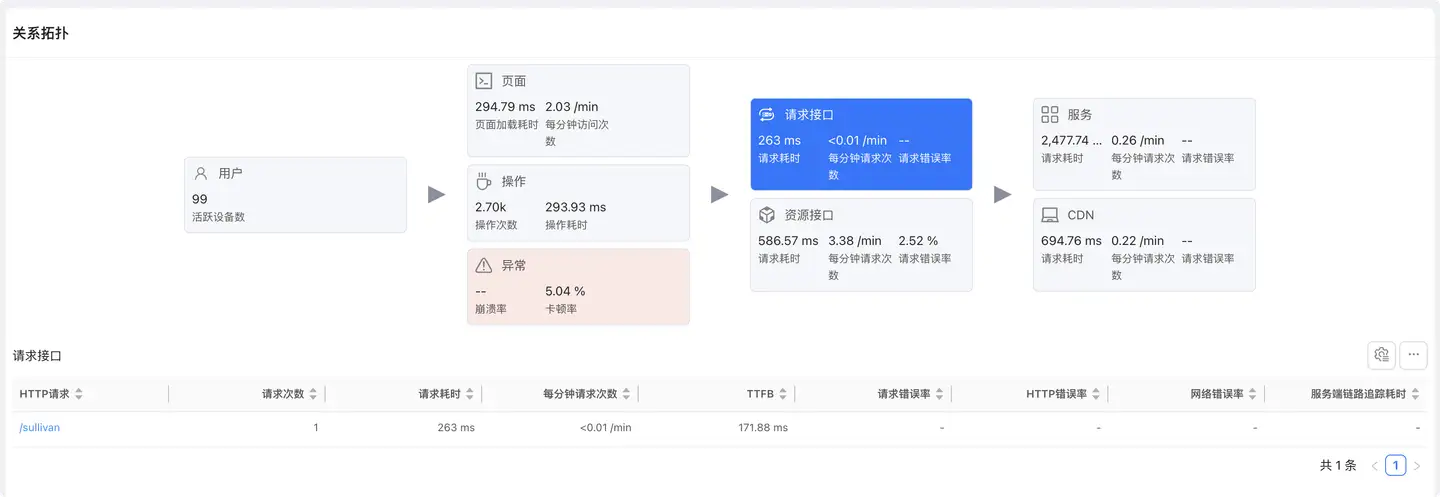Select the 资源接口 topology card
Image resolution: width=1440 pixels, height=497 pixels.
click(861, 245)
